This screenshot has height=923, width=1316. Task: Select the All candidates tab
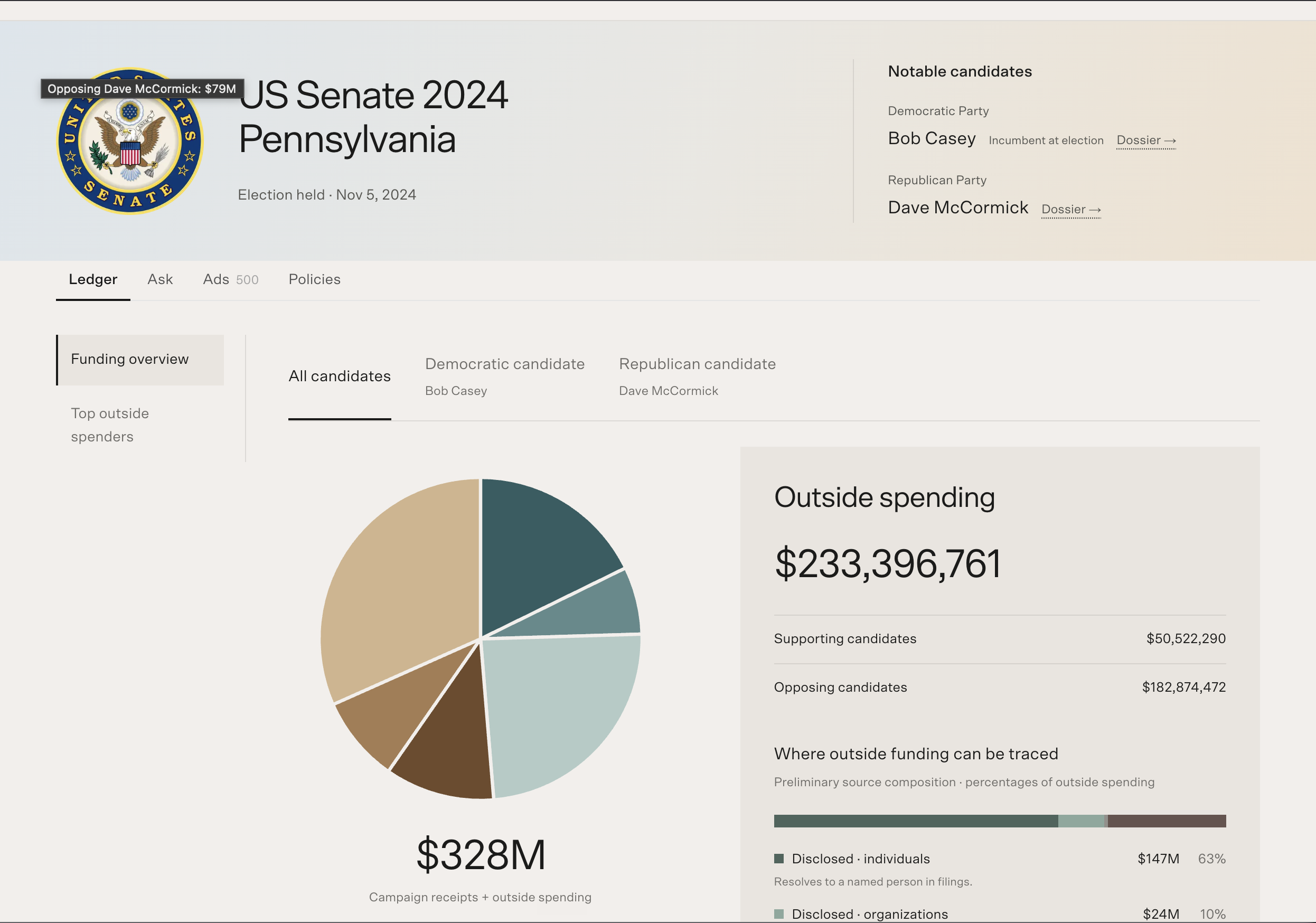340,376
